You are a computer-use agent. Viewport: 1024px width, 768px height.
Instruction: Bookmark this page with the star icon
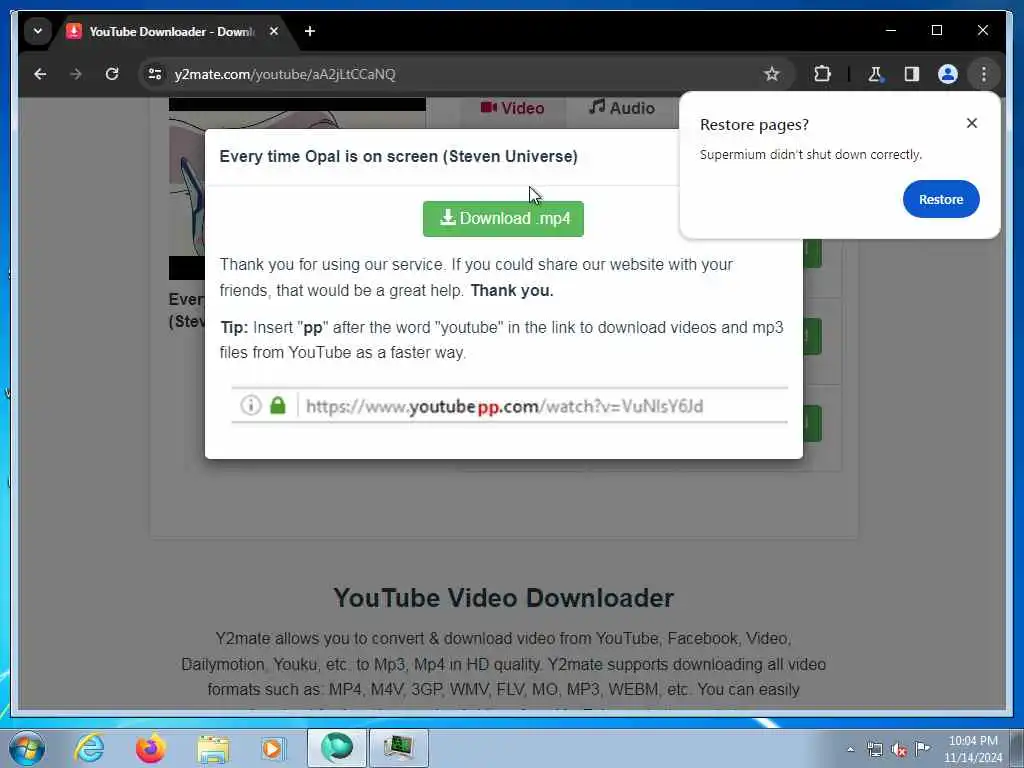pyautogui.click(x=771, y=74)
